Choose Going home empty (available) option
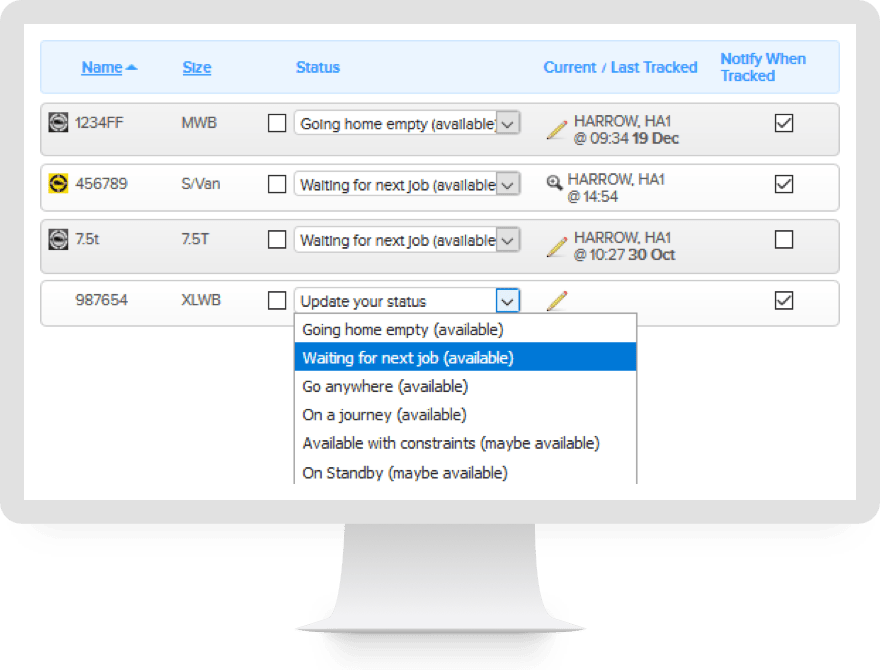 tap(465, 329)
